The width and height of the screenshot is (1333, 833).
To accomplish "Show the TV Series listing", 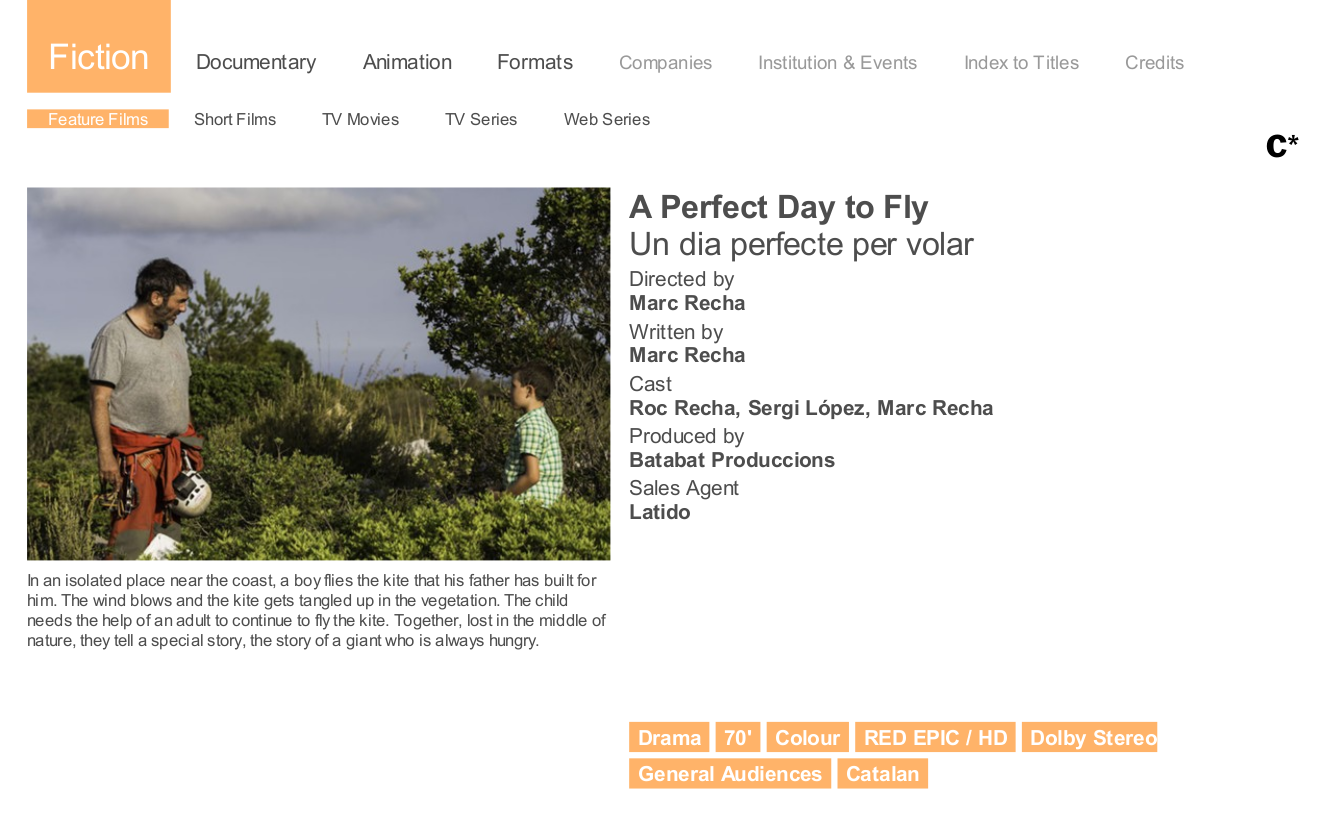I will (x=481, y=120).
